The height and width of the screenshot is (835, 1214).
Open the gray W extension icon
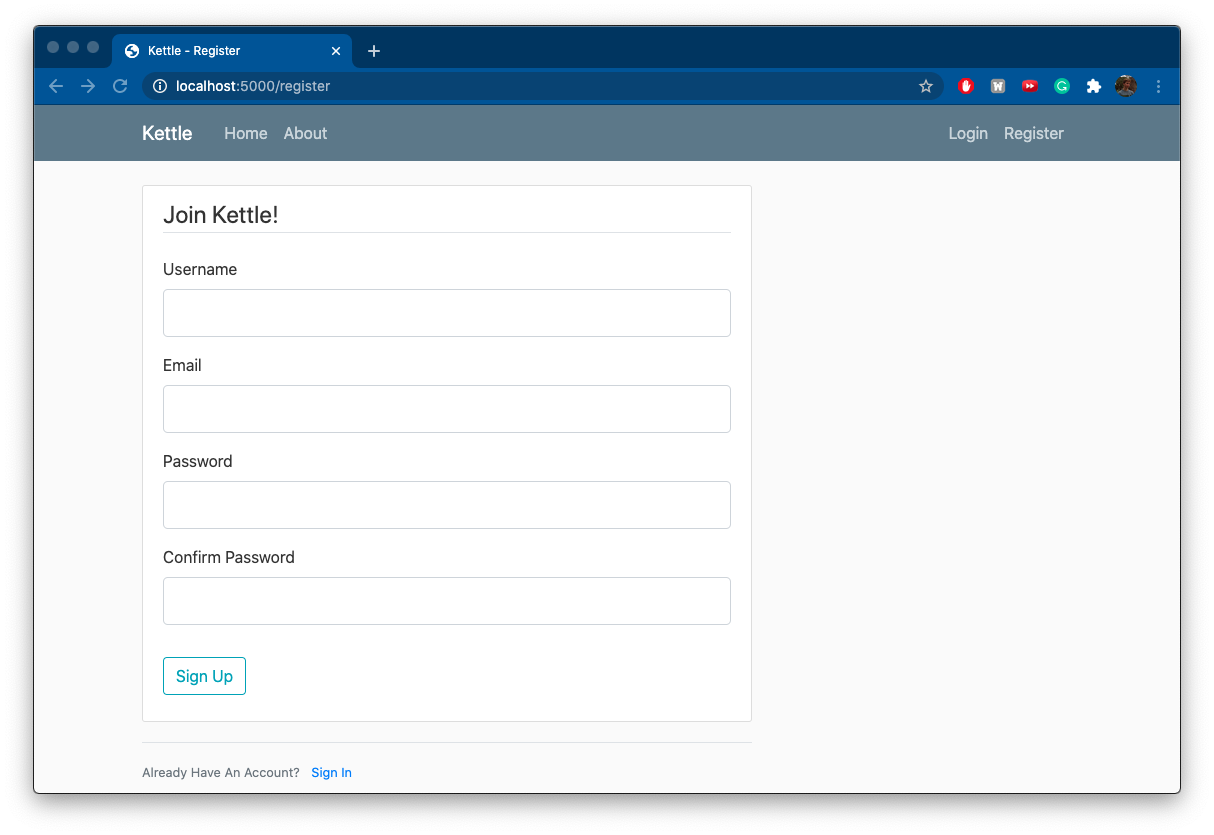[x=998, y=86]
